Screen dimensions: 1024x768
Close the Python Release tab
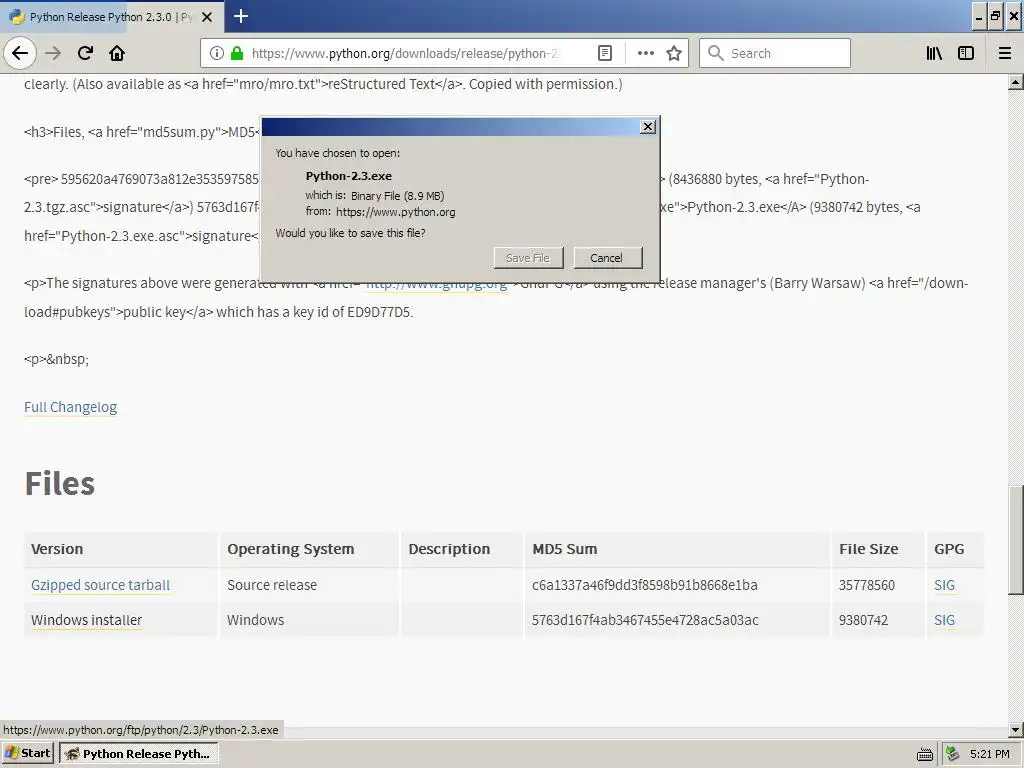tap(207, 17)
